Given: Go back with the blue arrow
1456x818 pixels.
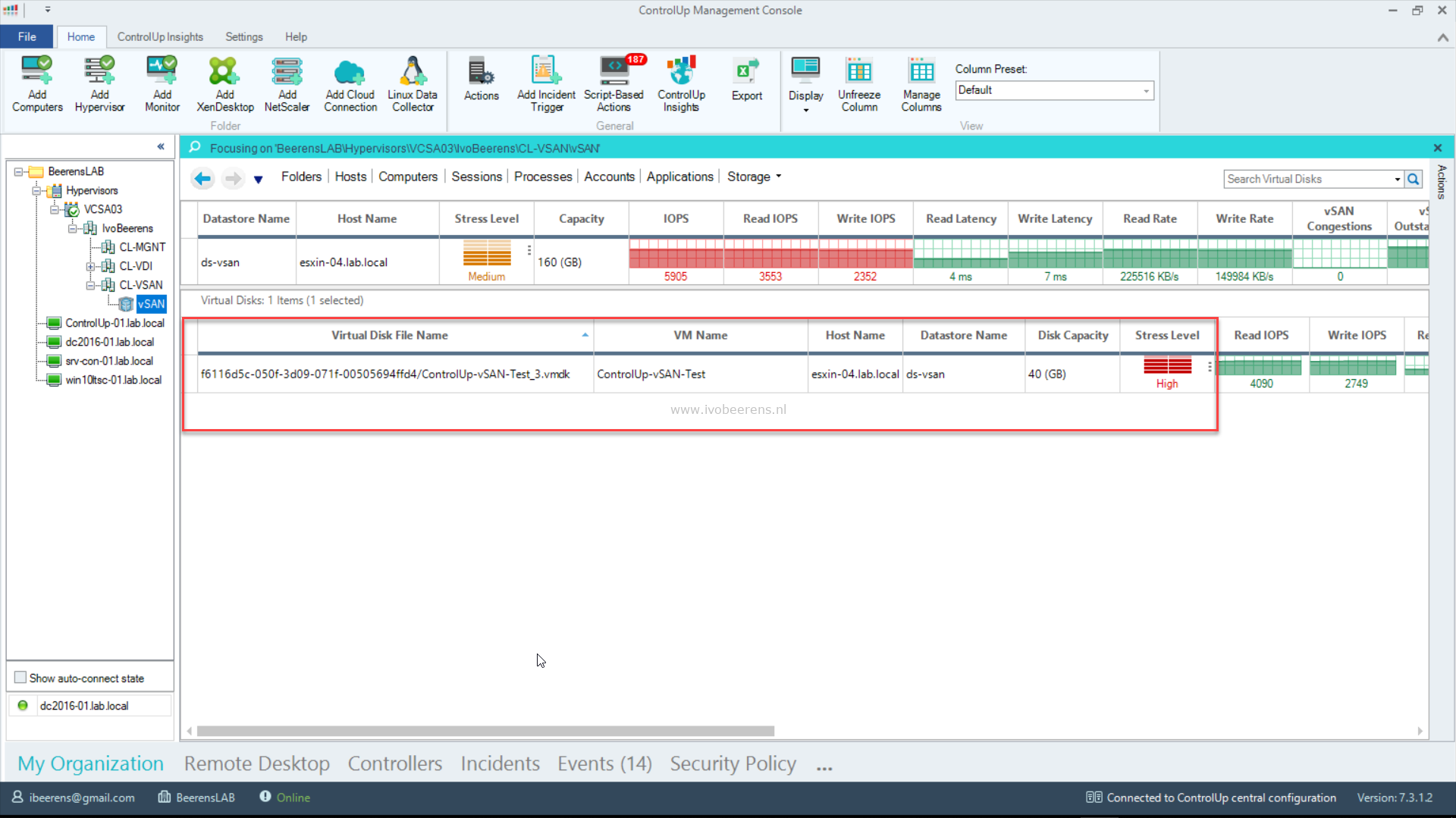Looking at the screenshot, I should click(202, 178).
